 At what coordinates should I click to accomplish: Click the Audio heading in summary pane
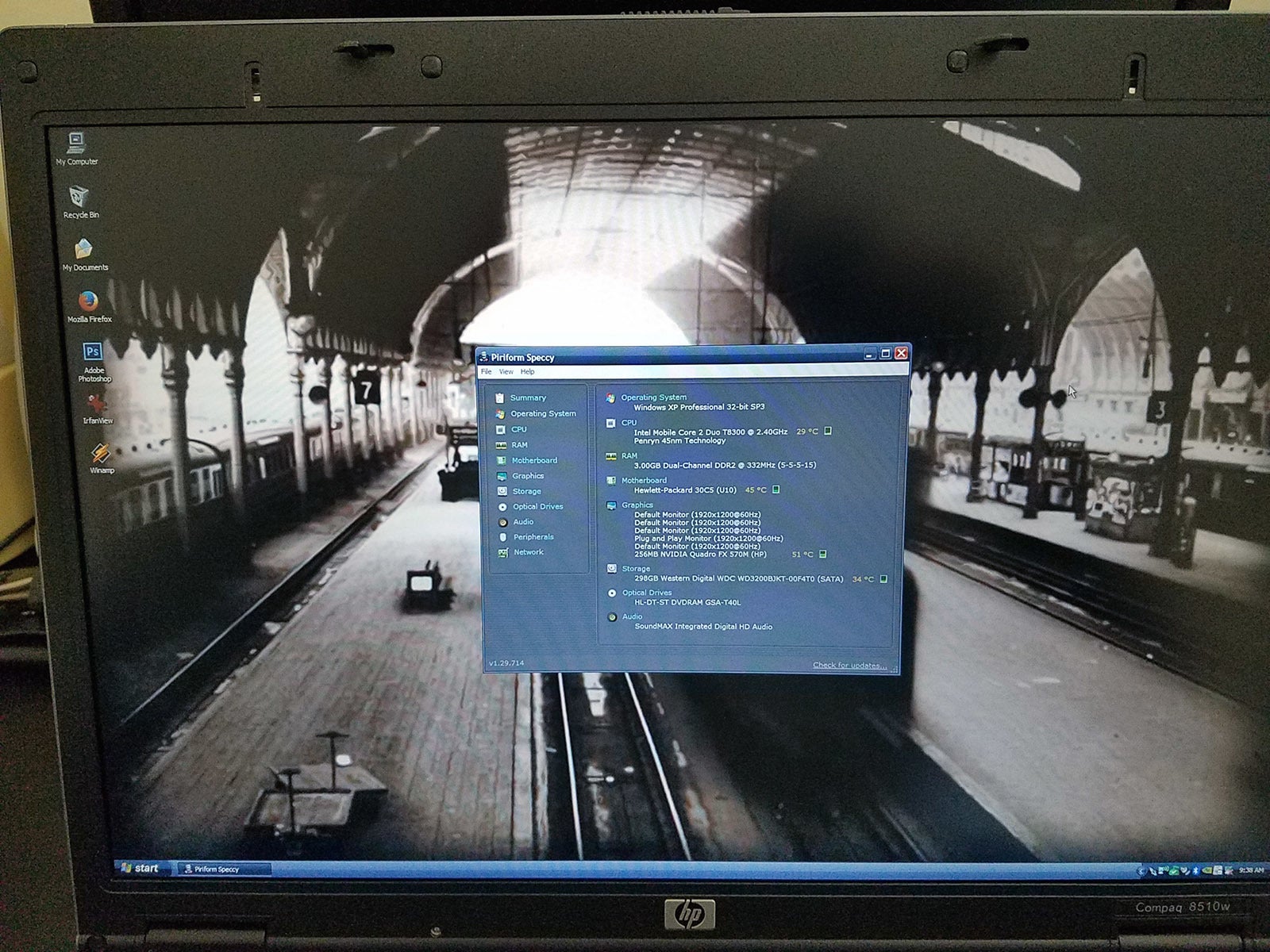pos(633,616)
